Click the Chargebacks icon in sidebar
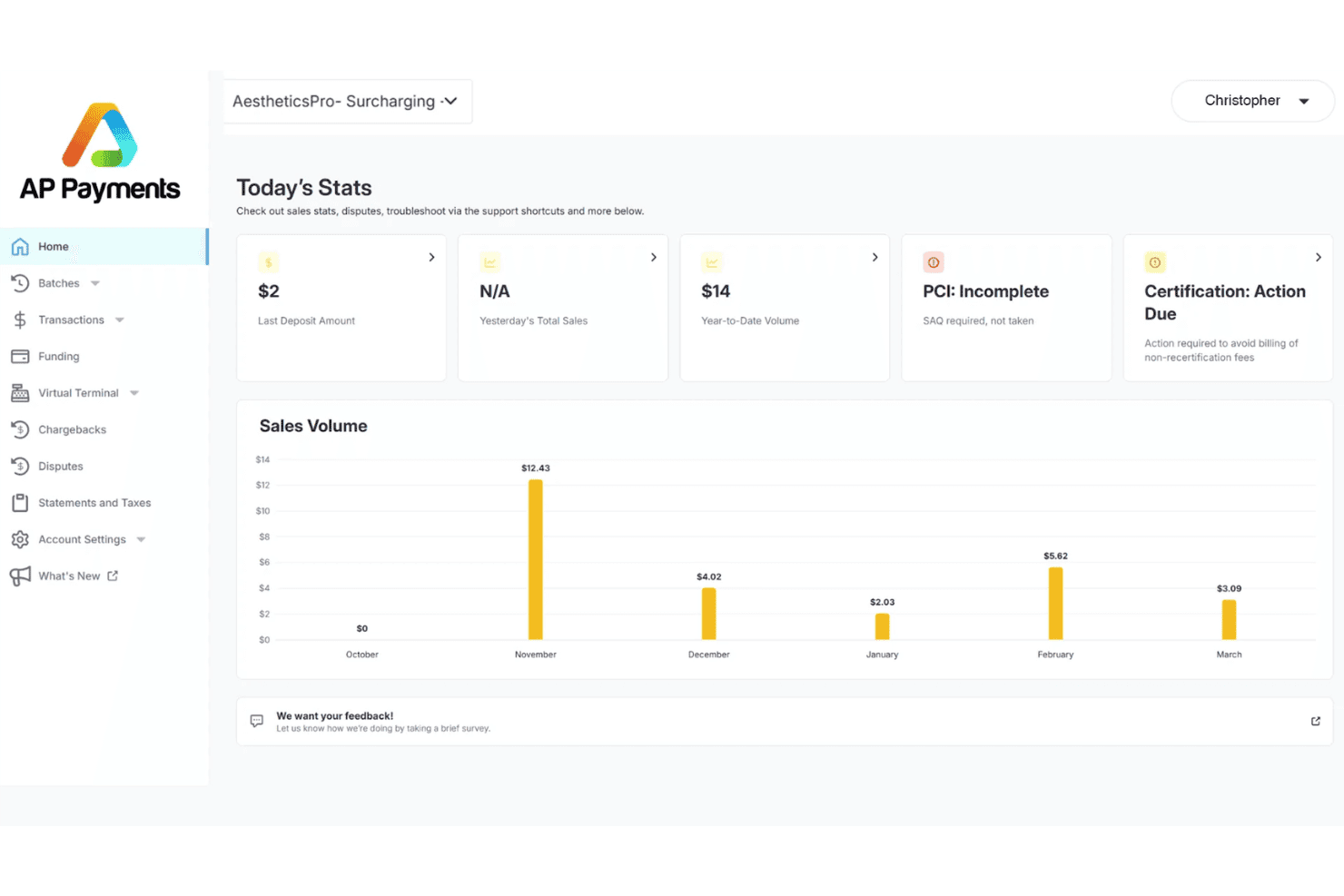This screenshot has height=896, width=1344. [20, 429]
